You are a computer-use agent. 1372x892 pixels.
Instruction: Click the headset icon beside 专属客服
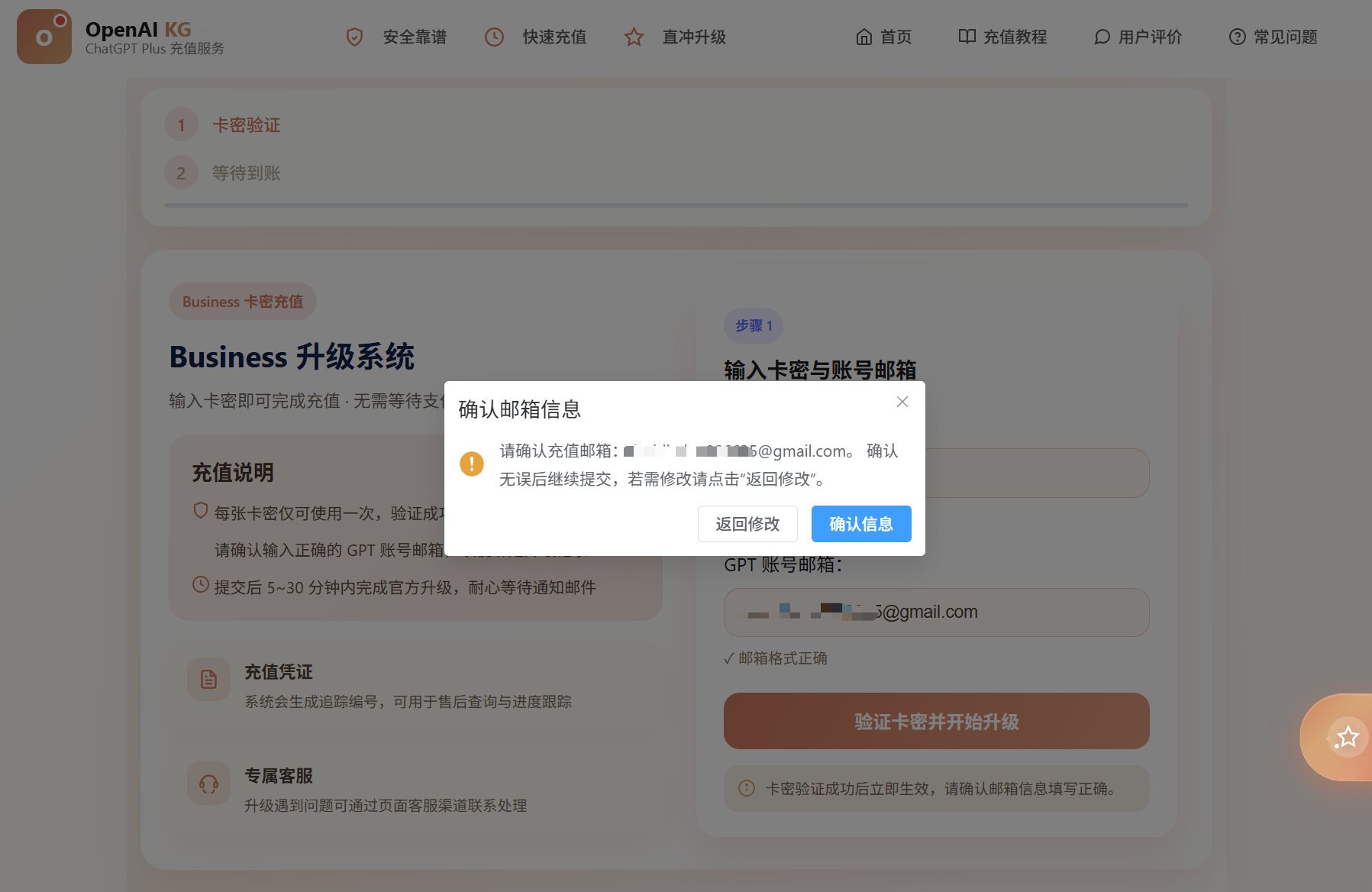[x=208, y=783]
